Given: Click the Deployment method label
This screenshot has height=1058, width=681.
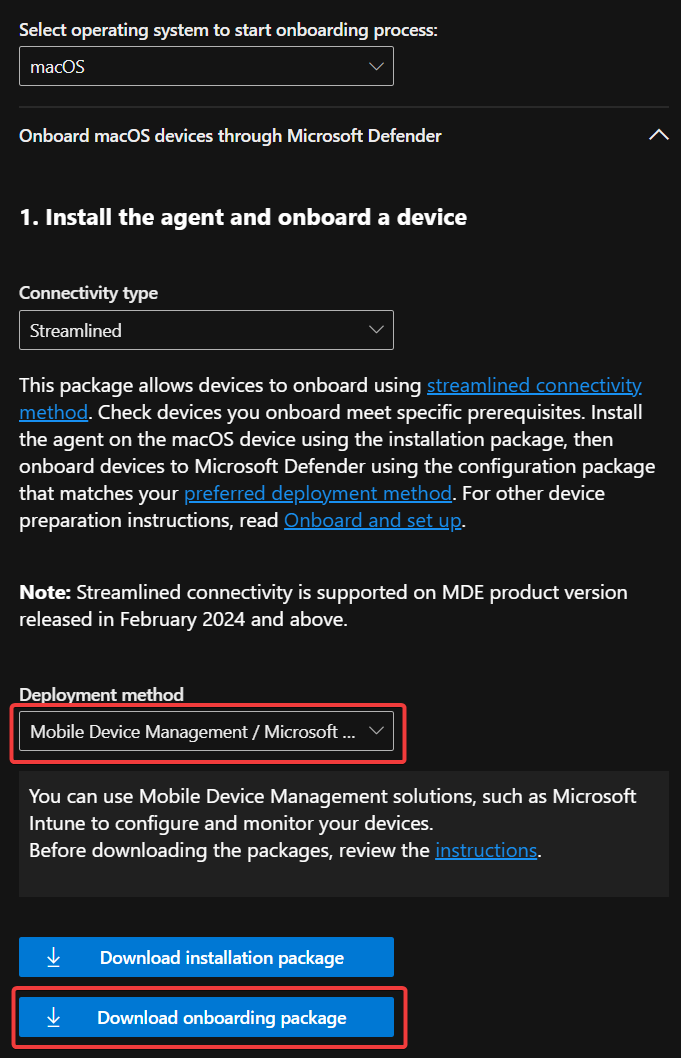Looking at the screenshot, I should pyautogui.click(x=102, y=695).
